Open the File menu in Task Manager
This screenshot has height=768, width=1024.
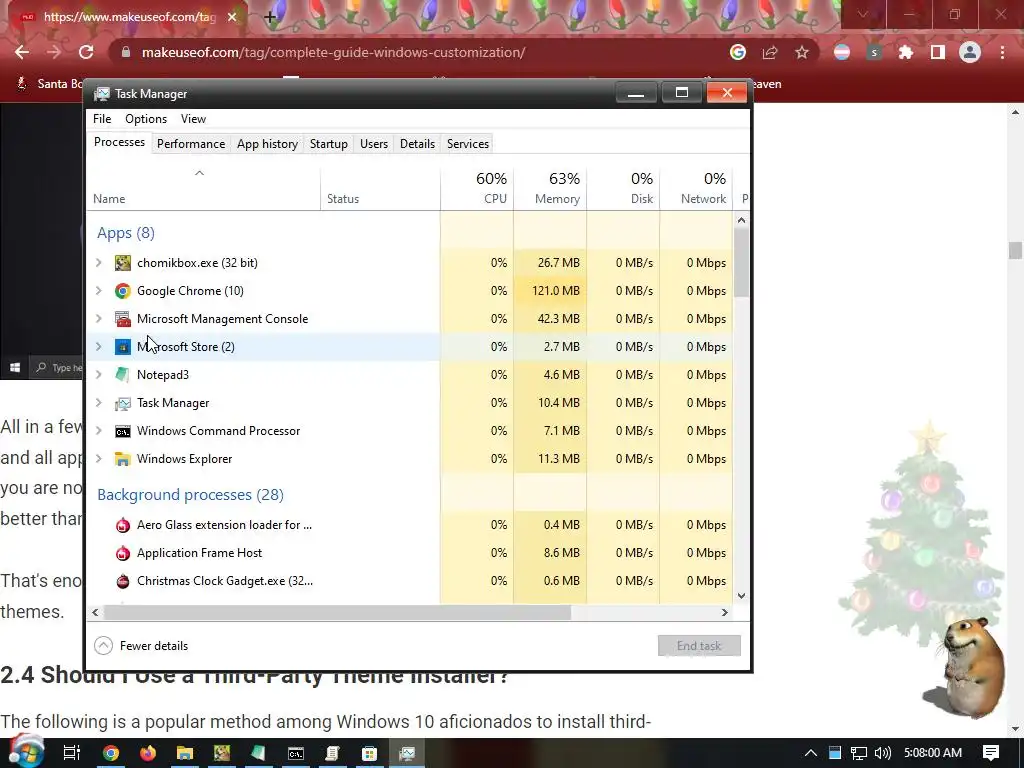tap(102, 119)
